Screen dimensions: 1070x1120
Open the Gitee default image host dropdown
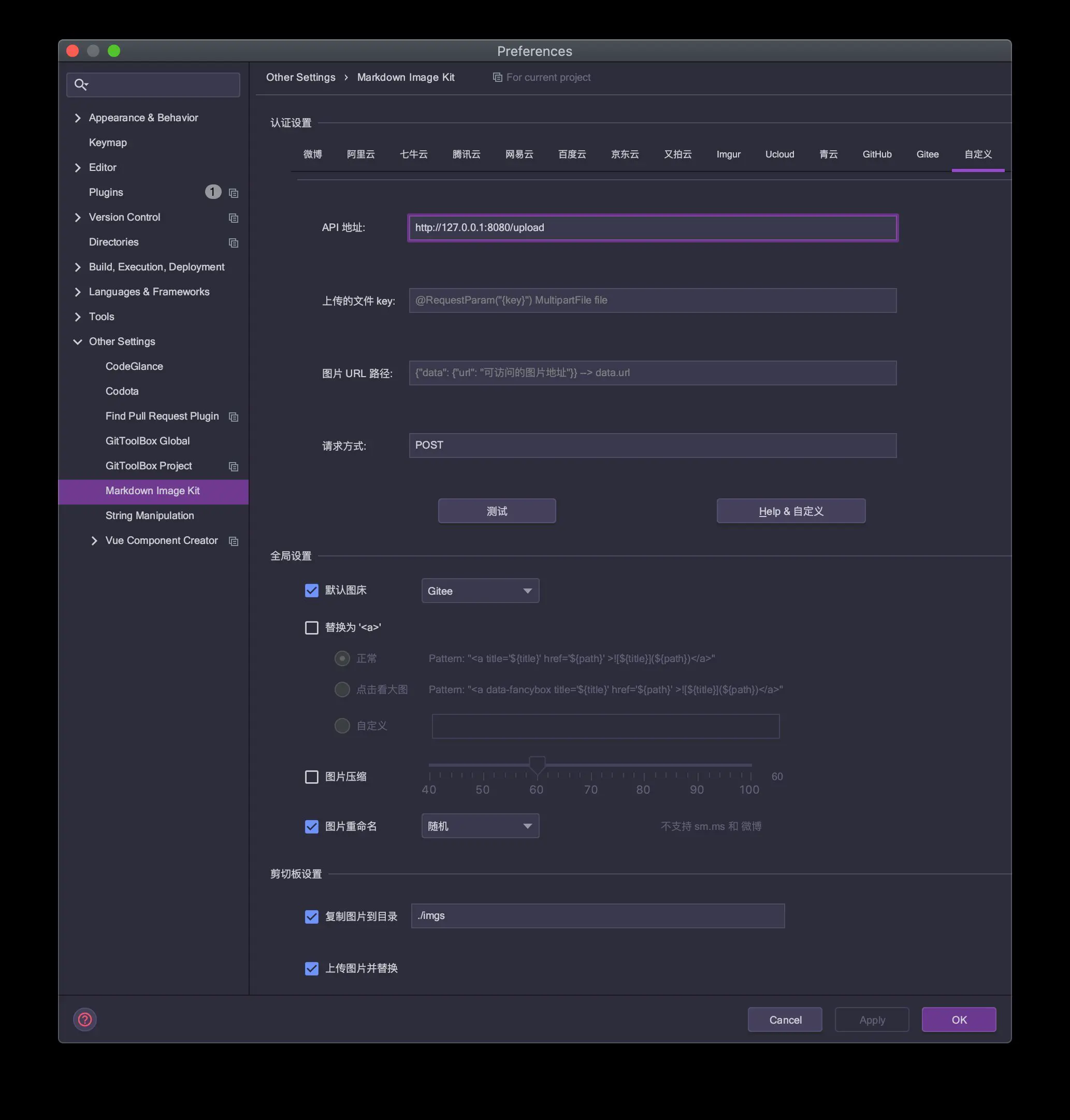(480, 591)
